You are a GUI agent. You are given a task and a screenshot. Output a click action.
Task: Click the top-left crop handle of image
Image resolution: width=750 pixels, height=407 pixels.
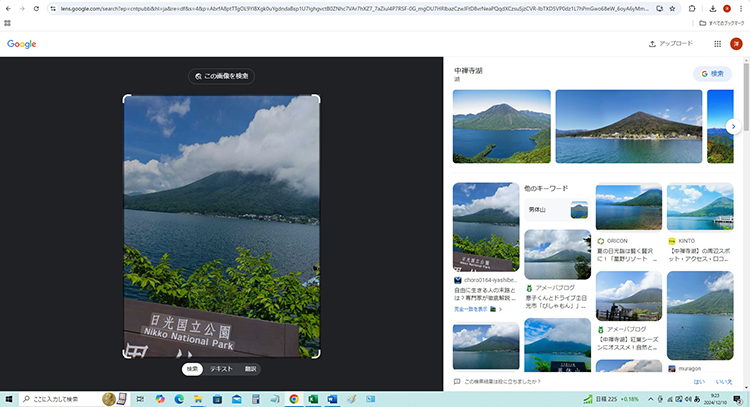[125, 97]
